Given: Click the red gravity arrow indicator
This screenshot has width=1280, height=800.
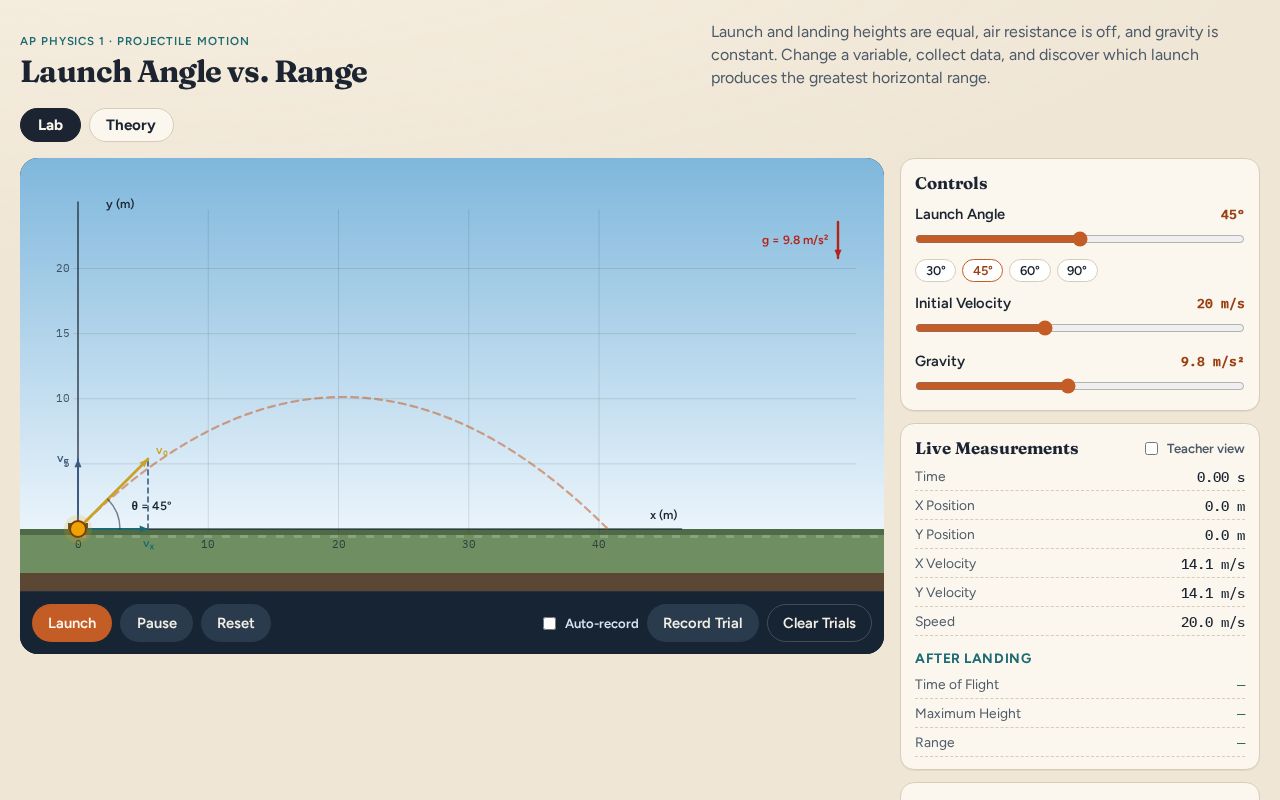Looking at the screenshot, I should click(x=838, y=240).
